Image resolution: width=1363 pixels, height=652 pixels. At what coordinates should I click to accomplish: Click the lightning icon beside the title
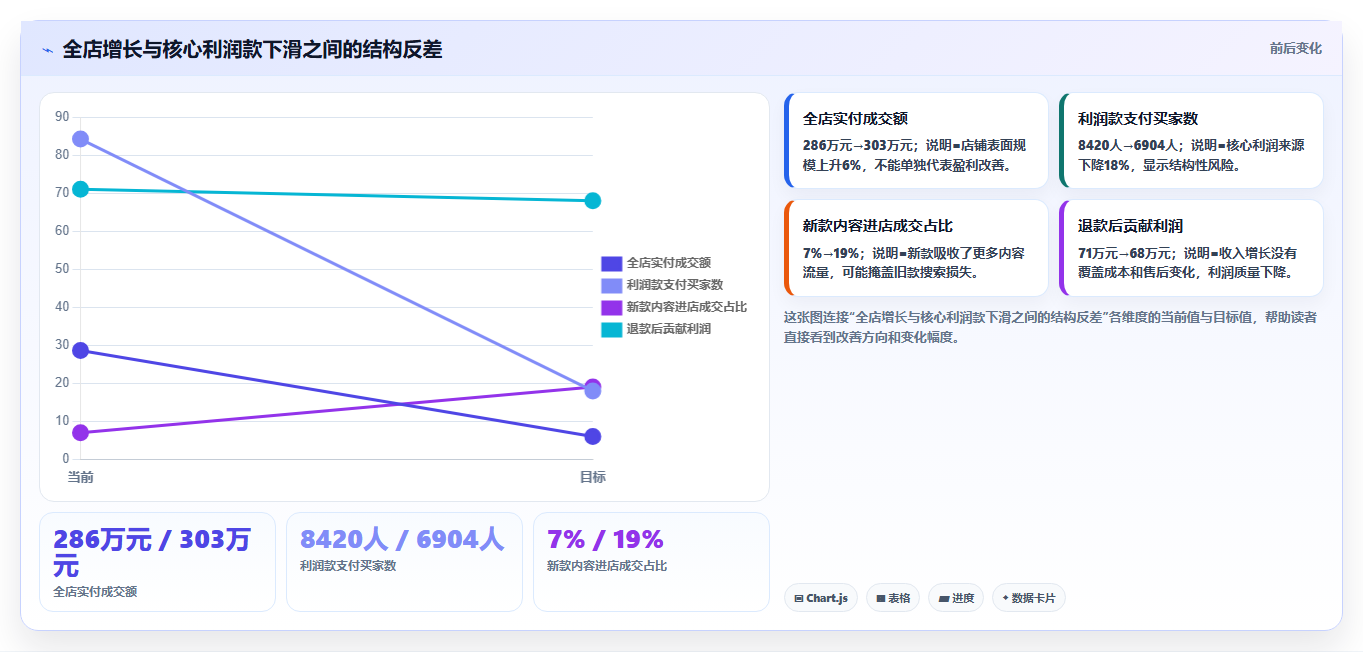coord(47,50)
